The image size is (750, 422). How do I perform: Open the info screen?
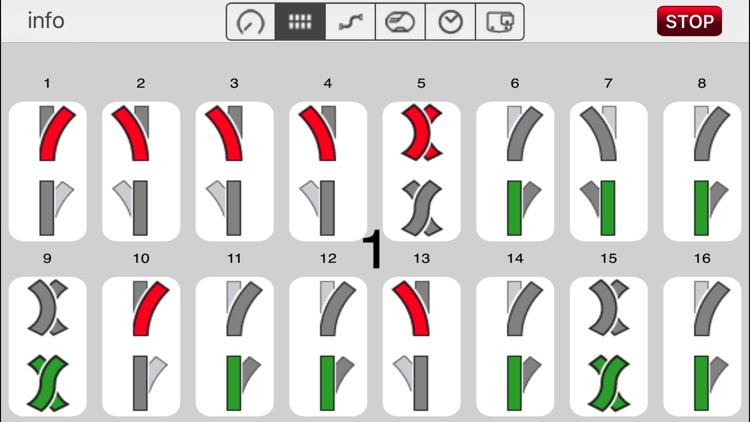click(46, 21)
